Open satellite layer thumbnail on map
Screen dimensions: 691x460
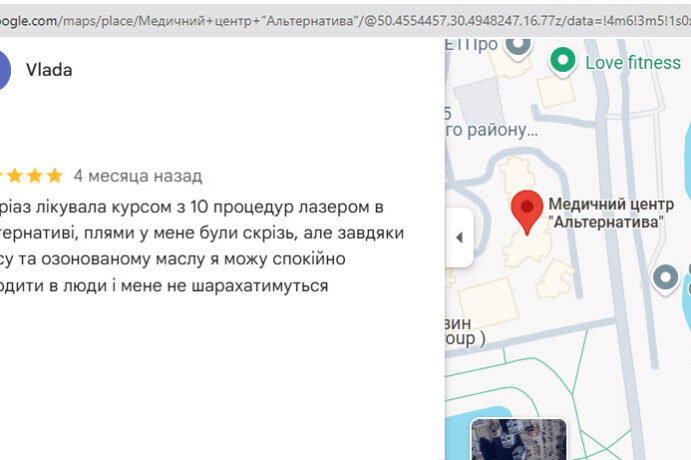tap(518, 439)
